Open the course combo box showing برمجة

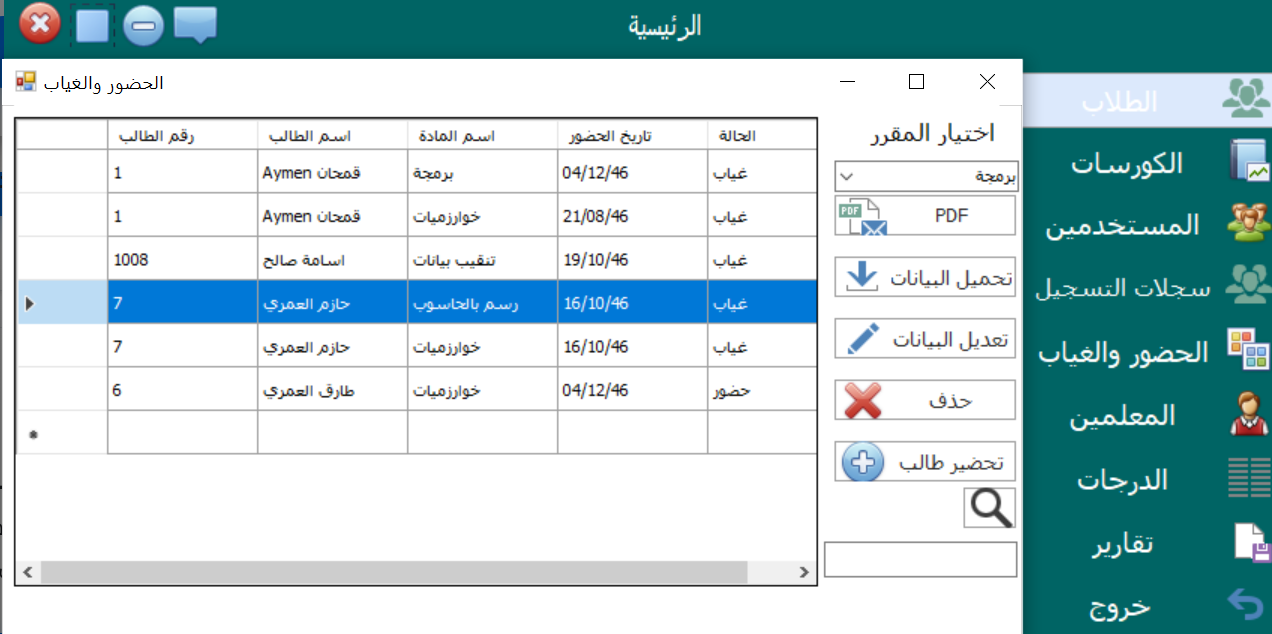coord(926,177)
